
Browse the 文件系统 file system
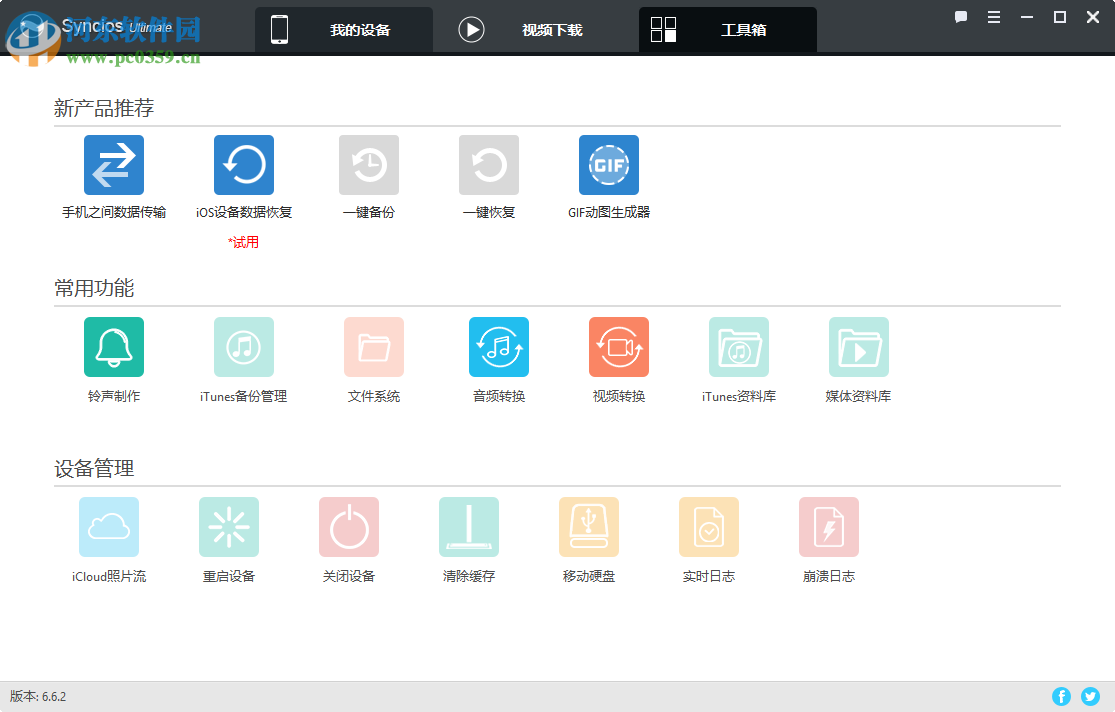[x=373, y=346]
